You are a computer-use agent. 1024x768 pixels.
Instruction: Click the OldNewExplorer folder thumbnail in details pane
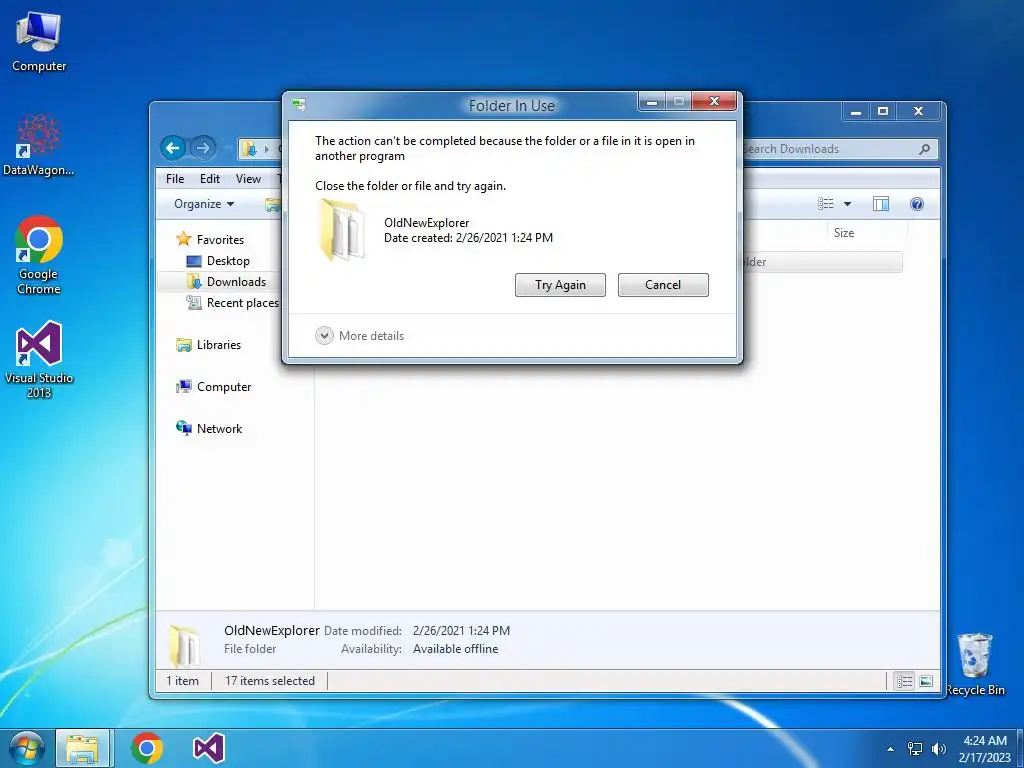coord(184,645)
